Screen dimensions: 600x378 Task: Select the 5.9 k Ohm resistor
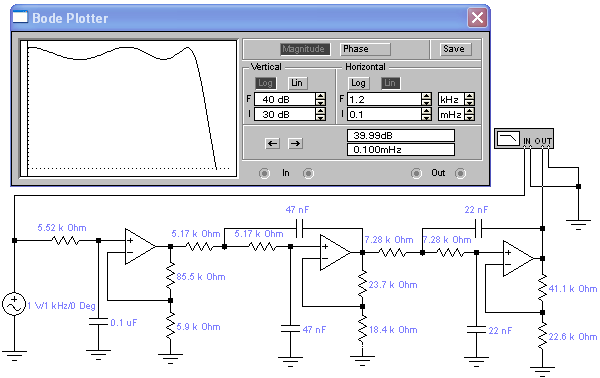pos(171,326)
